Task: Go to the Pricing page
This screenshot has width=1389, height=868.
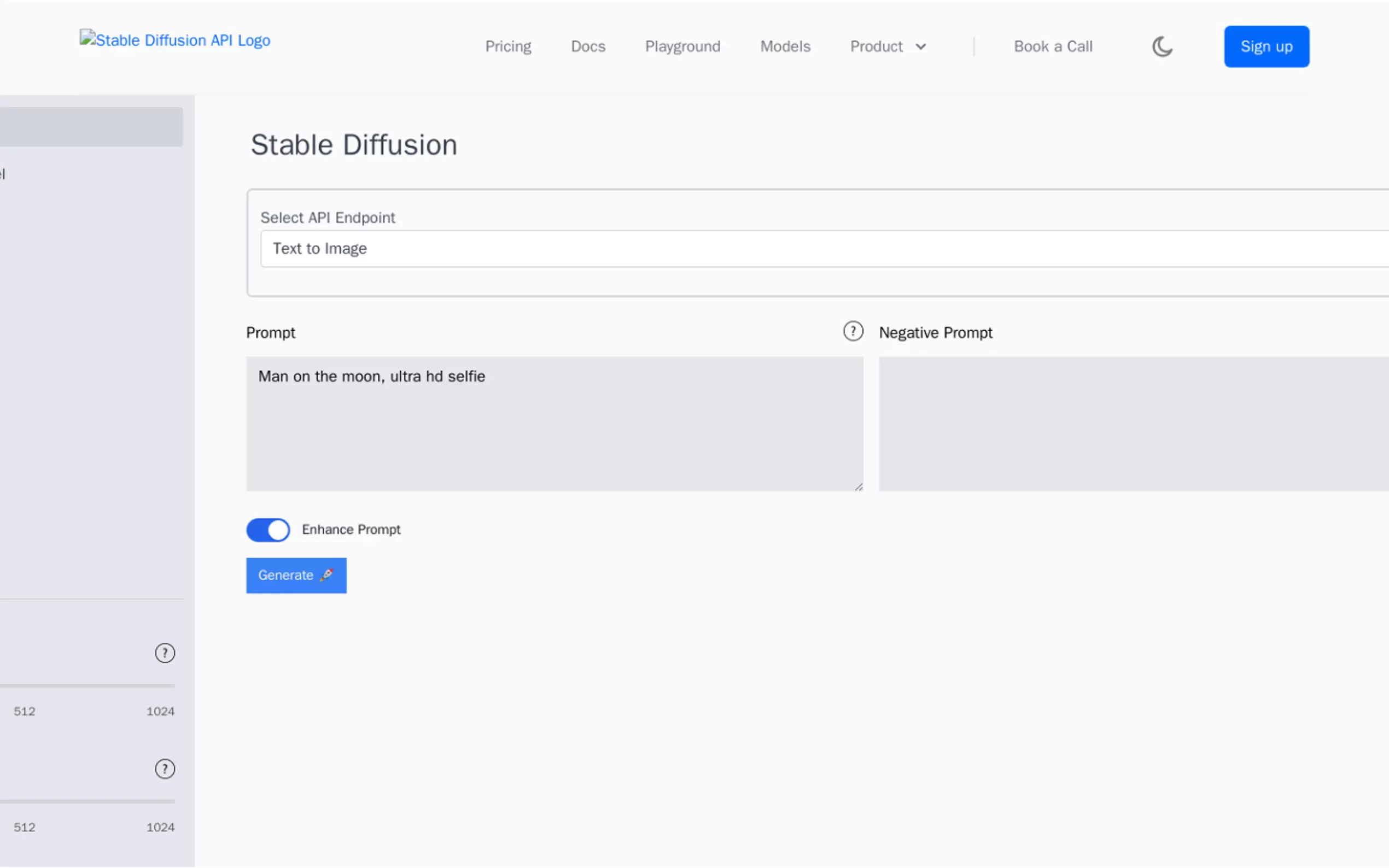Action: (x=507, y=46)
